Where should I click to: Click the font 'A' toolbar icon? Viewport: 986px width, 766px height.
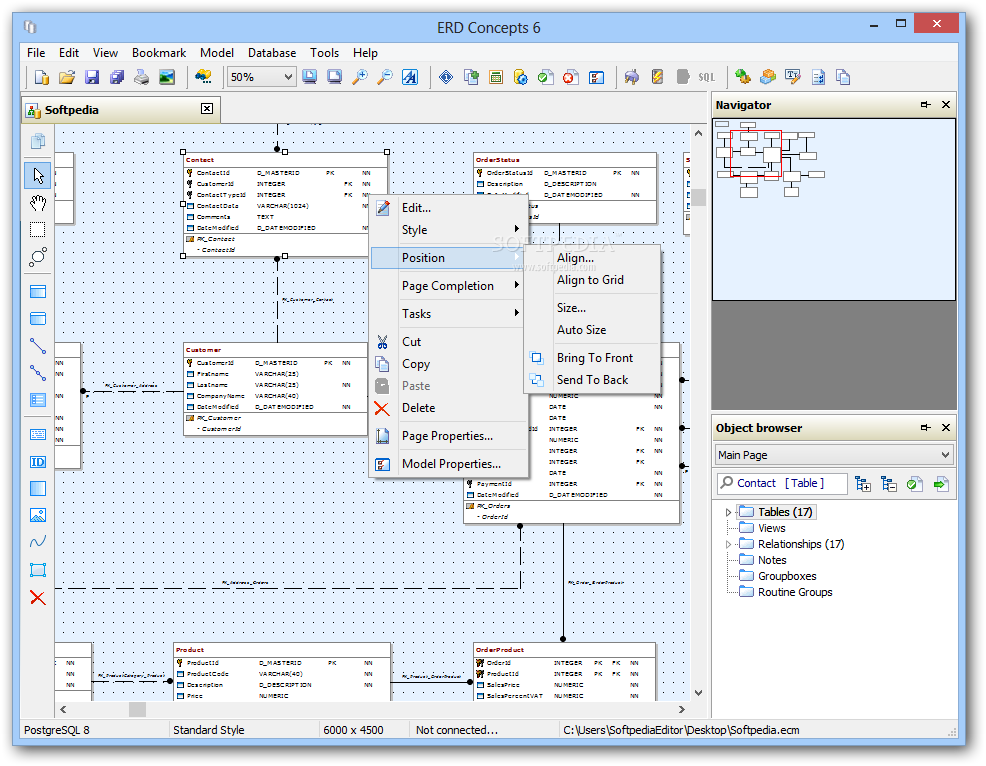(x=410, y=77)
